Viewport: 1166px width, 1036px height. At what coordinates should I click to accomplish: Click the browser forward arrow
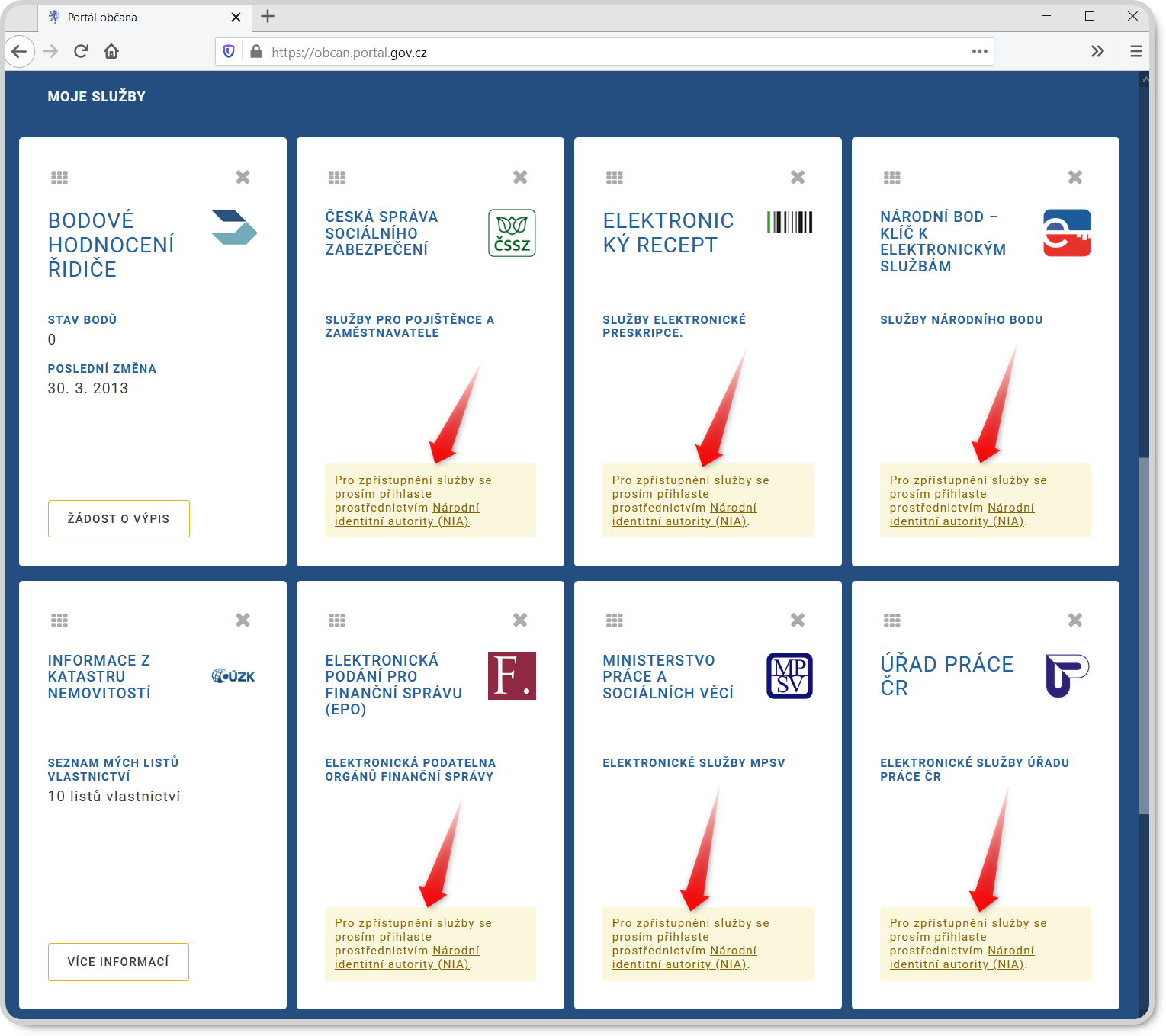pyautogui.click(x=50, y=52)
